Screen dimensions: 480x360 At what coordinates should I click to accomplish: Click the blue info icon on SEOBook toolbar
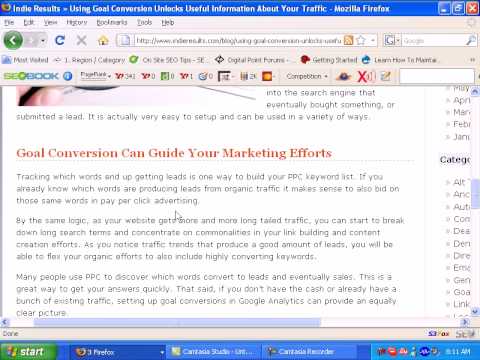click(x=68, y=76)
